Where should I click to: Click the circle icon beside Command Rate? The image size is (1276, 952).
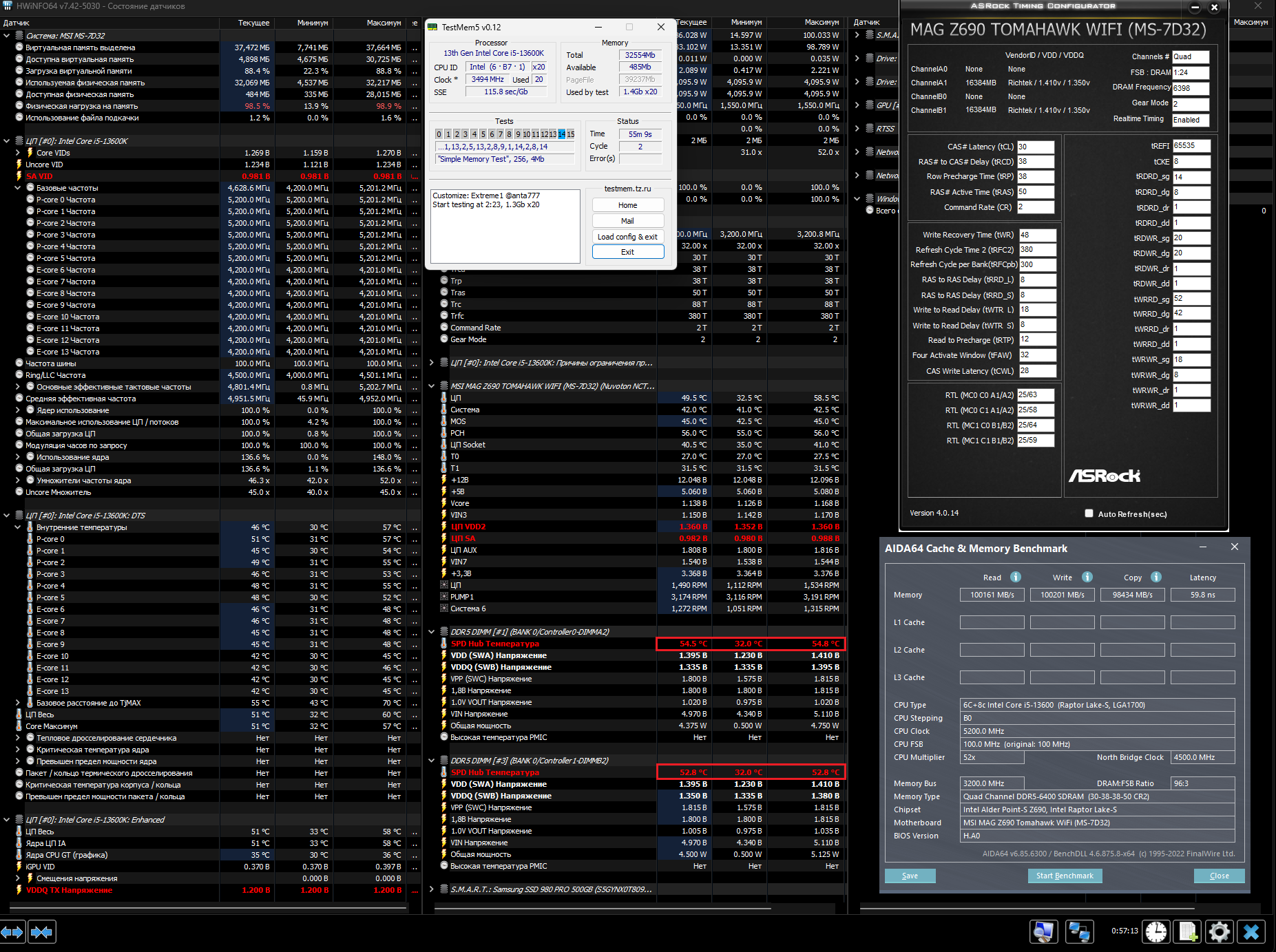point(444,328)
